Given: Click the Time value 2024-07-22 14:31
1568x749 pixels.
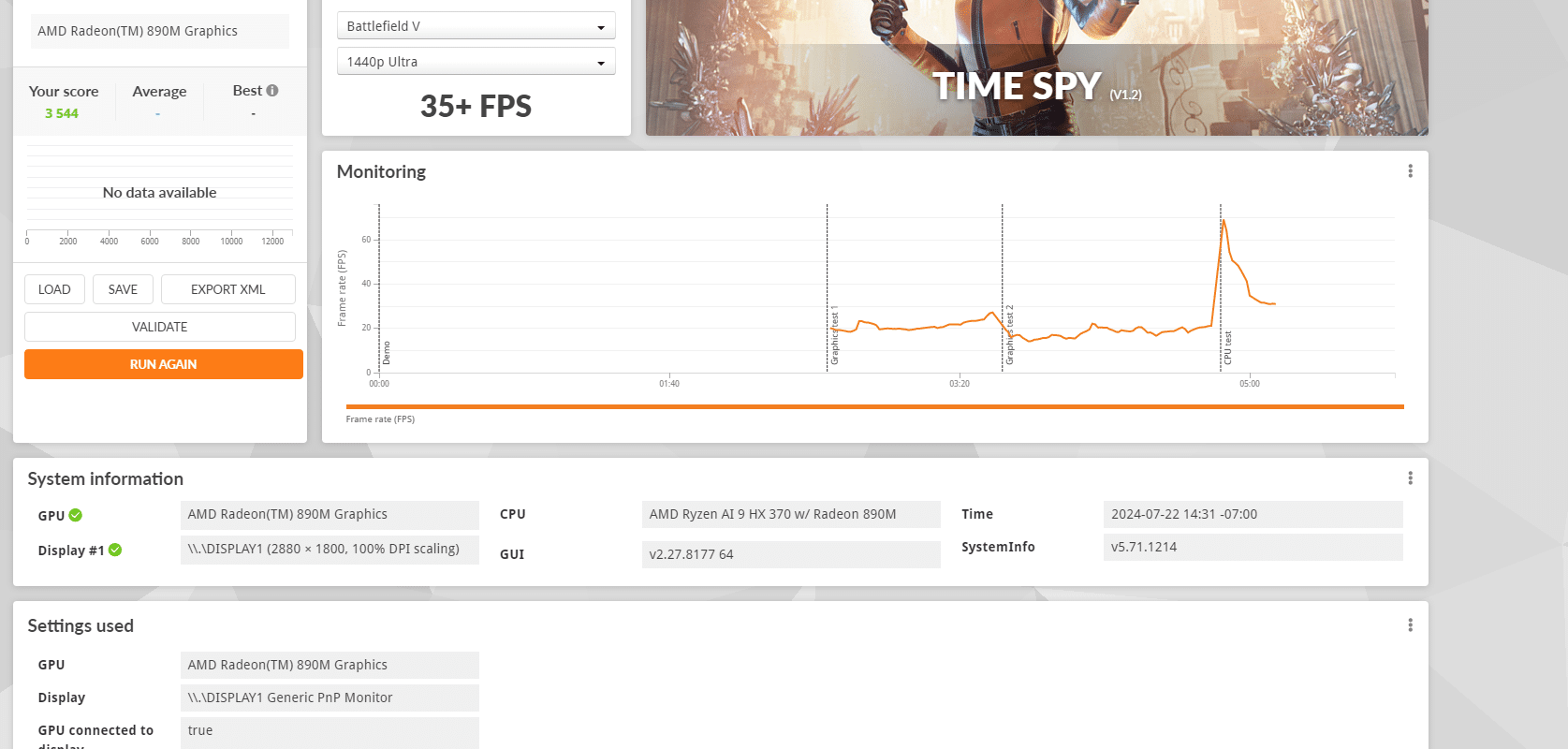Looking at the screenshot, I should 1253,514.
